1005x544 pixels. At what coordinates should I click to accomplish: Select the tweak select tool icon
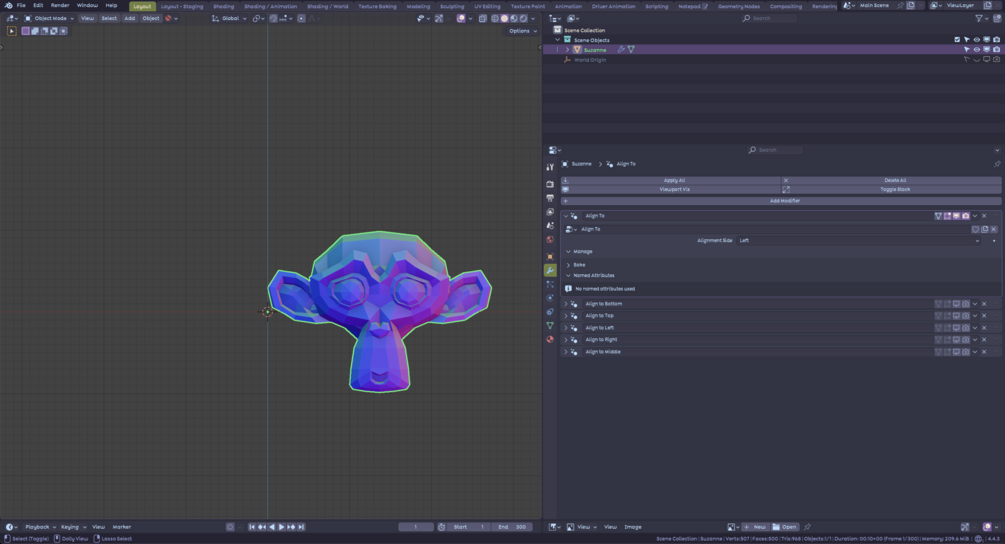point(12,31)
